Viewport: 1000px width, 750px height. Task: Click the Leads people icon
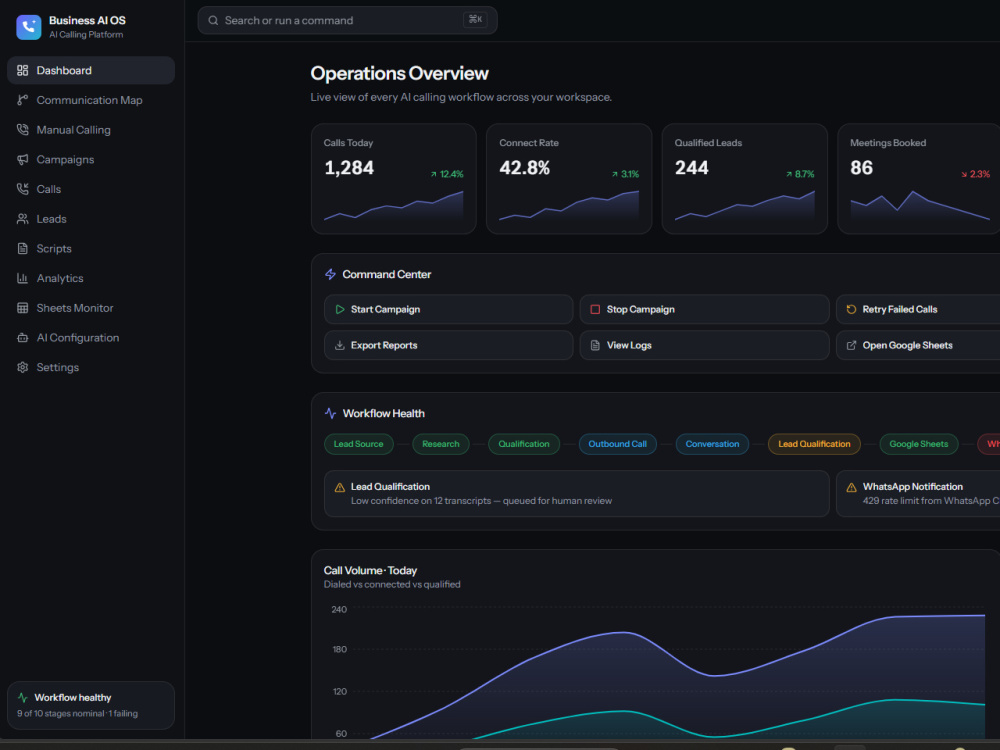pos(22,219)
